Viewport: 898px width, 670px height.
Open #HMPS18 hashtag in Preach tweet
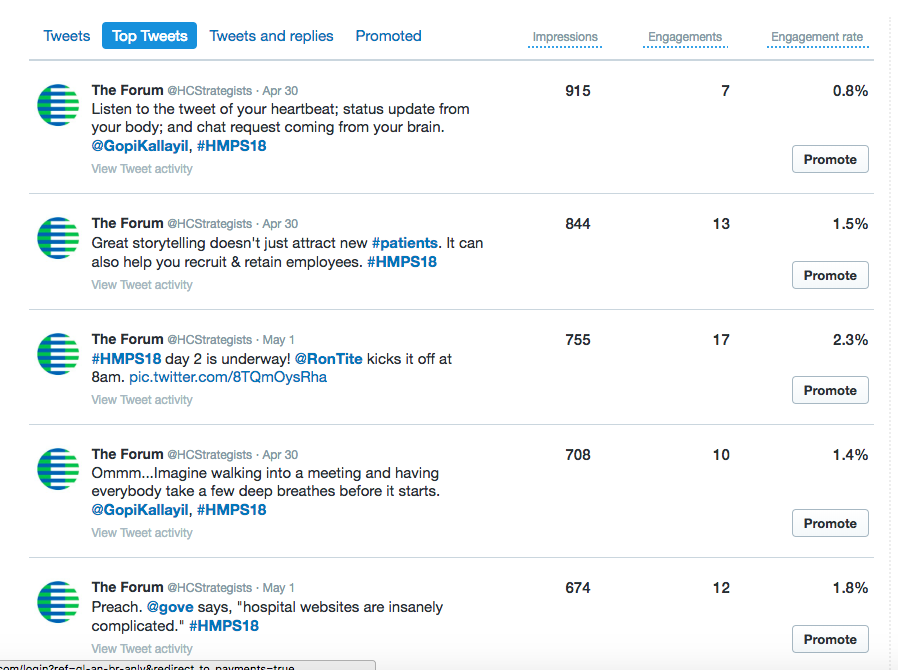point(224,626)
